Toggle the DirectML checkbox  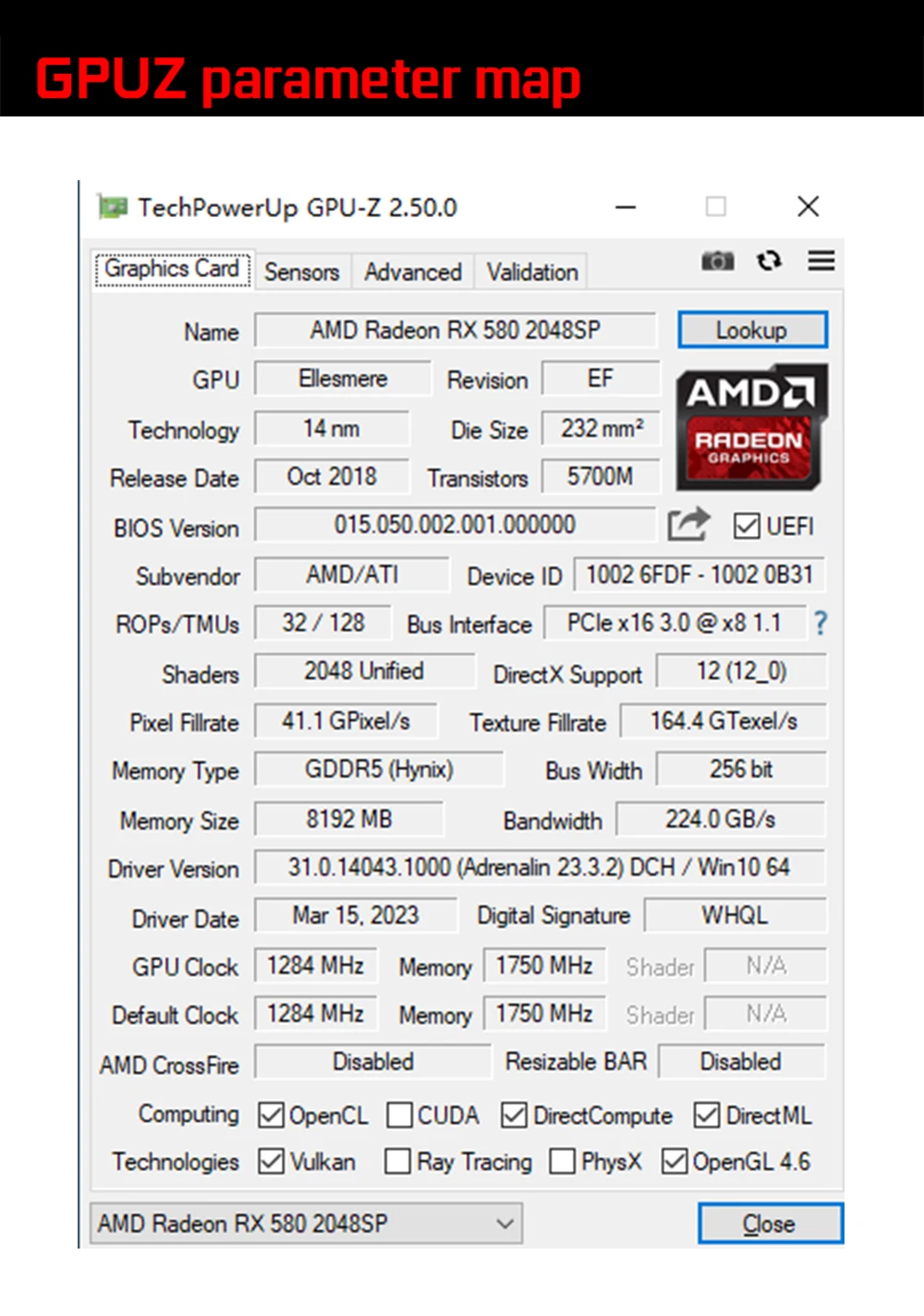pyautogui.click(x=707, y=1115)
